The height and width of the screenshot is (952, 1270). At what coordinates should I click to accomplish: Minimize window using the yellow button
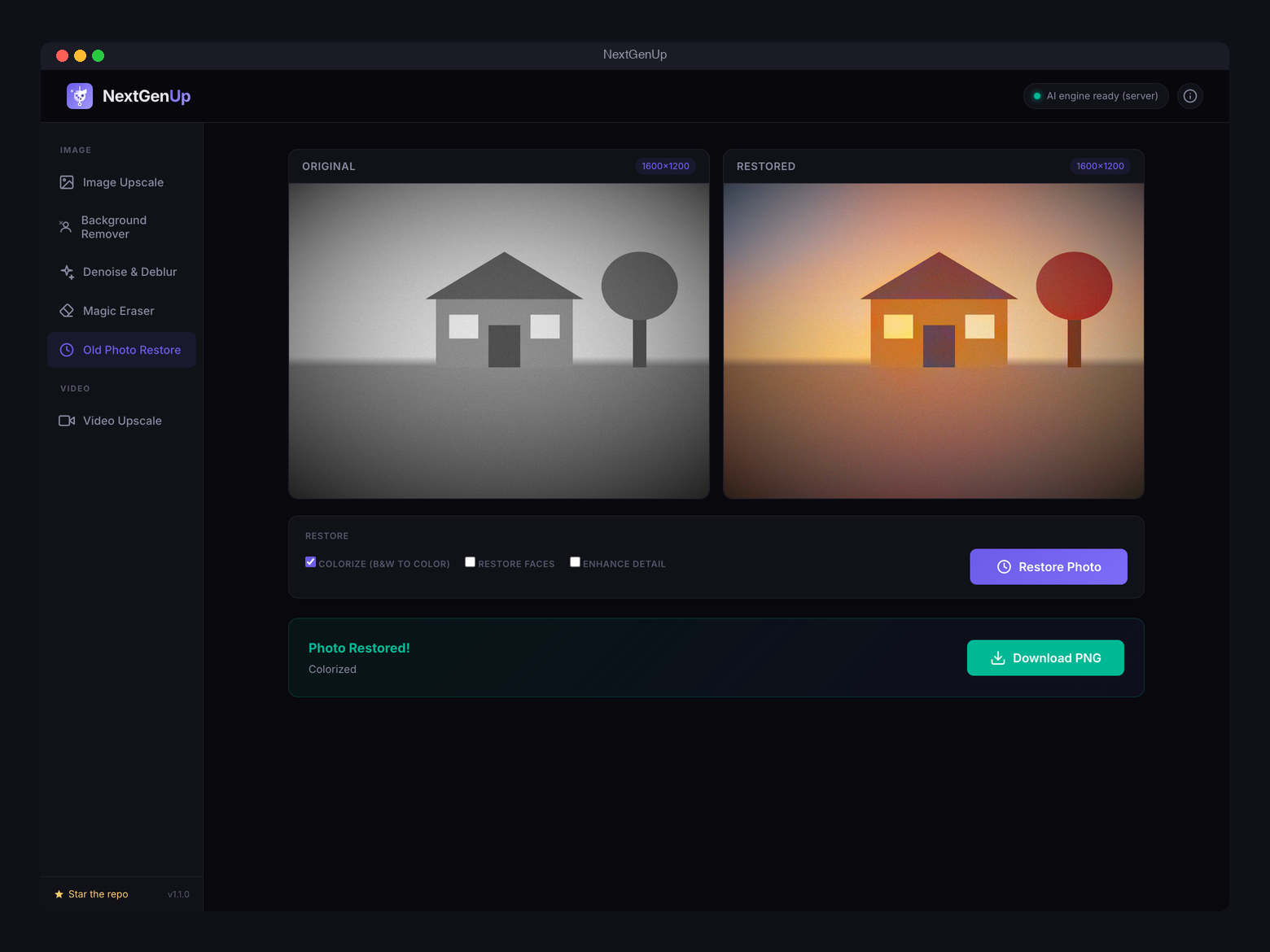click(80, 55)
